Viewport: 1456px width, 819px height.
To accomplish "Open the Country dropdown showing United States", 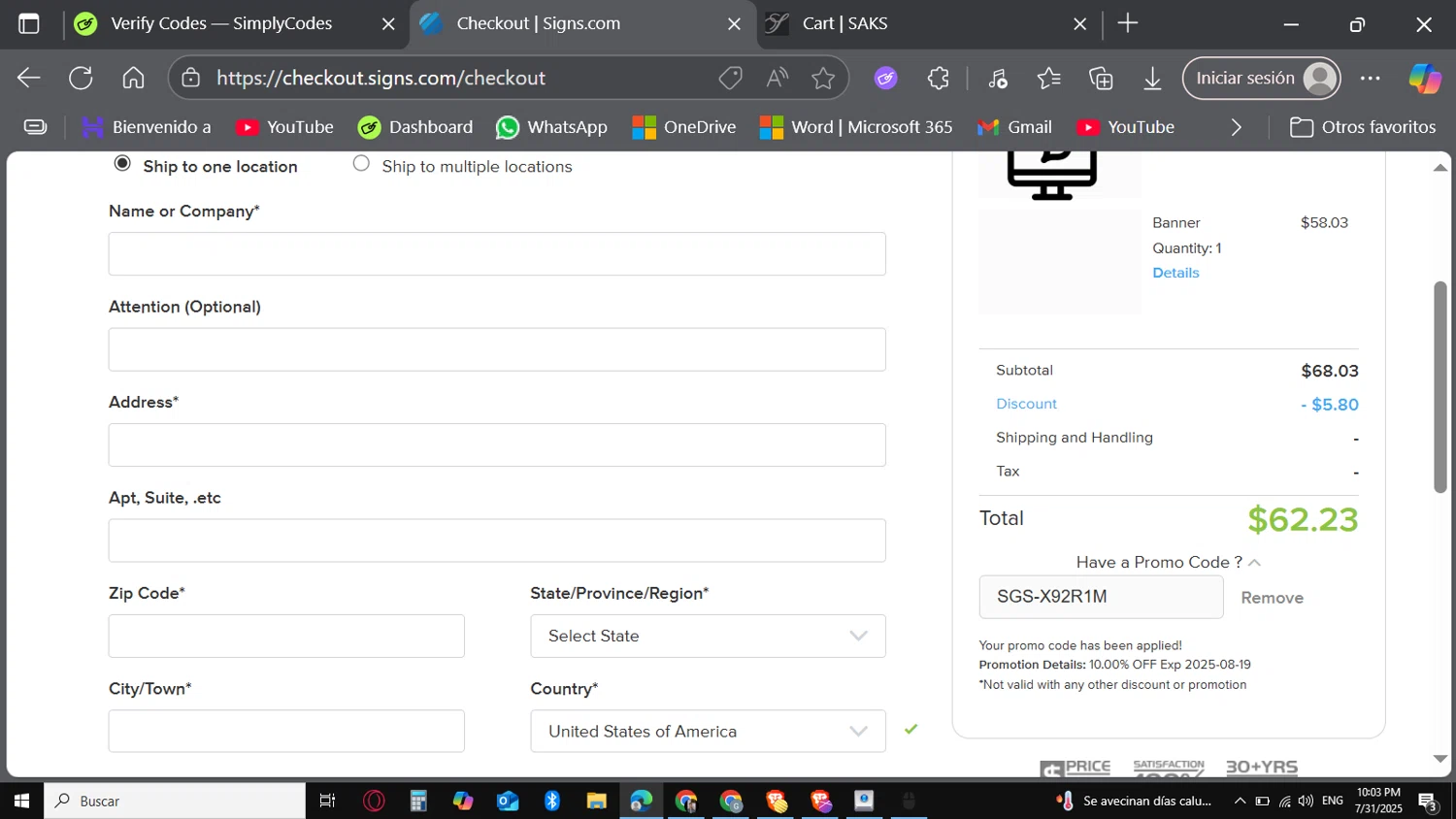I will 708,732.
